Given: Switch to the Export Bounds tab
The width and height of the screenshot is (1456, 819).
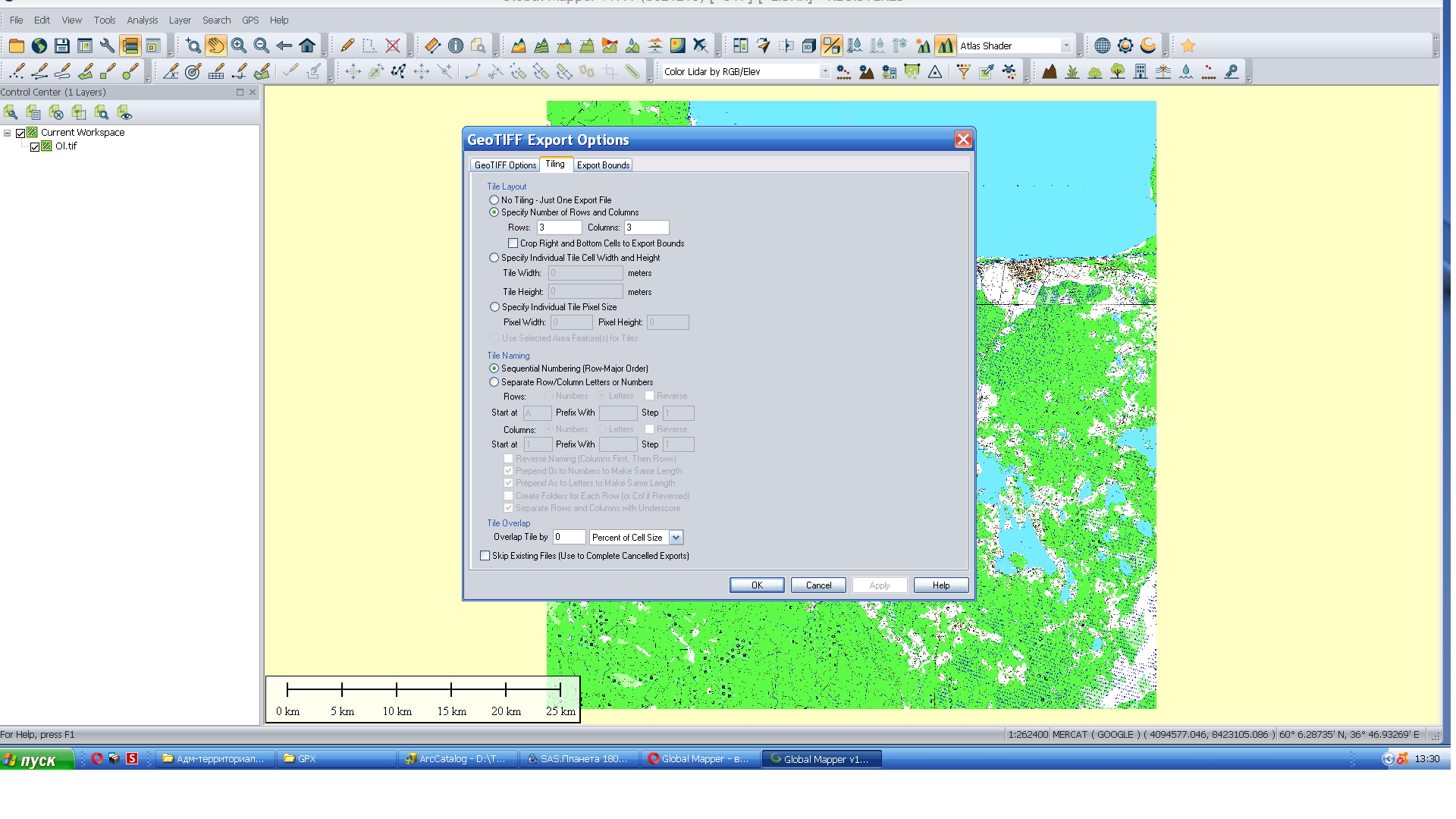Looking at the screenshot, I should pos(603,165).
